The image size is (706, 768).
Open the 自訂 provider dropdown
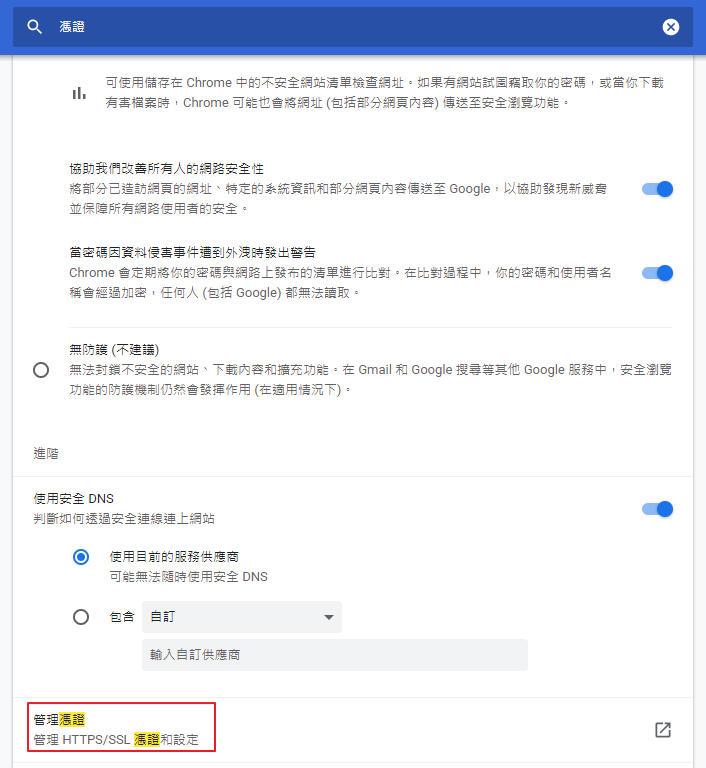pos(242,617)
